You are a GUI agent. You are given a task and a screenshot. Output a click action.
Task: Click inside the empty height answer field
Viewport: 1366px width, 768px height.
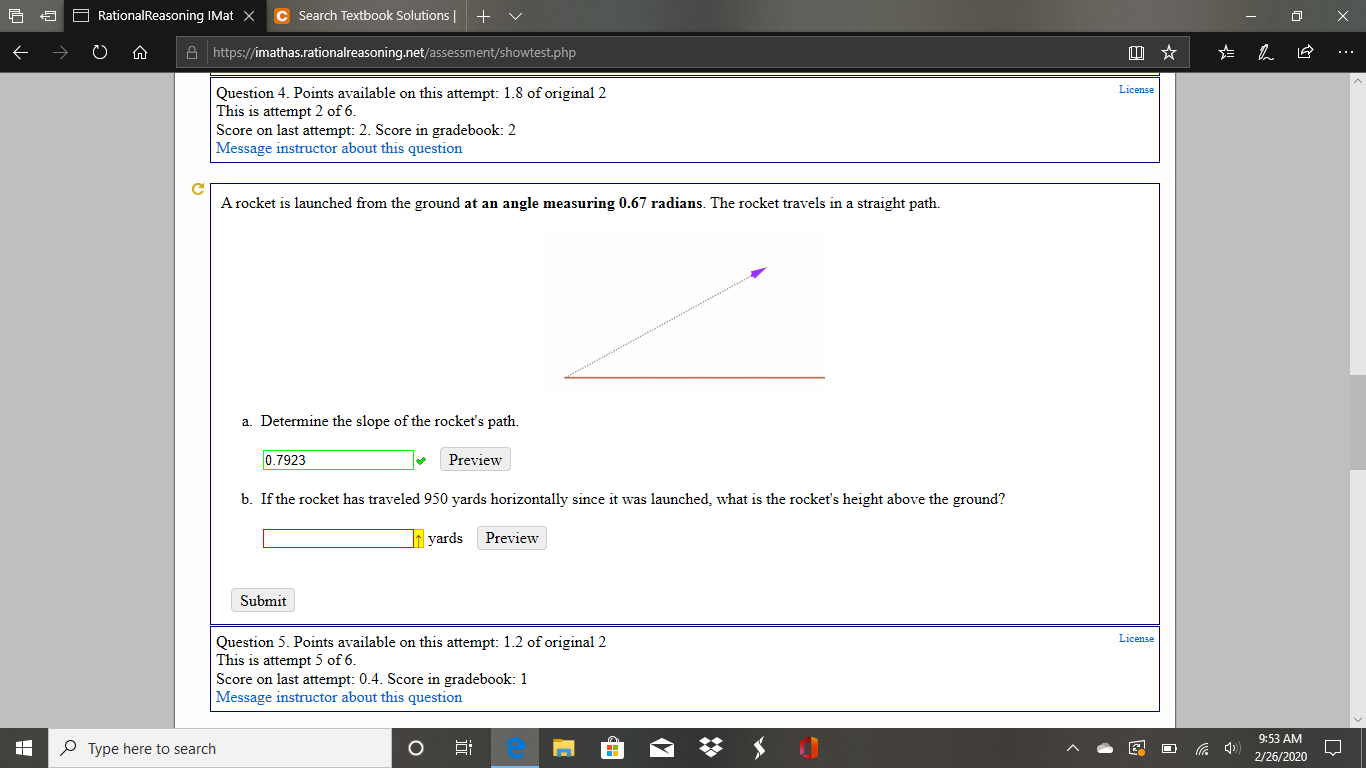[337, 538]
